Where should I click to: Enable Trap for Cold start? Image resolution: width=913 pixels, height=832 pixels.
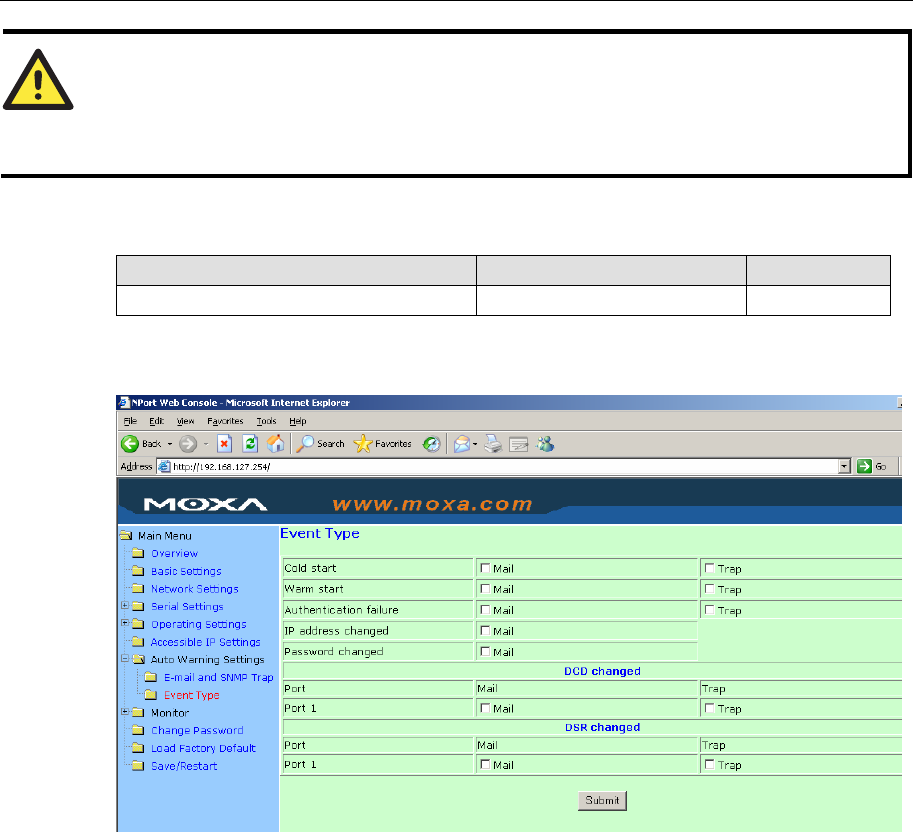click(709, 568)
